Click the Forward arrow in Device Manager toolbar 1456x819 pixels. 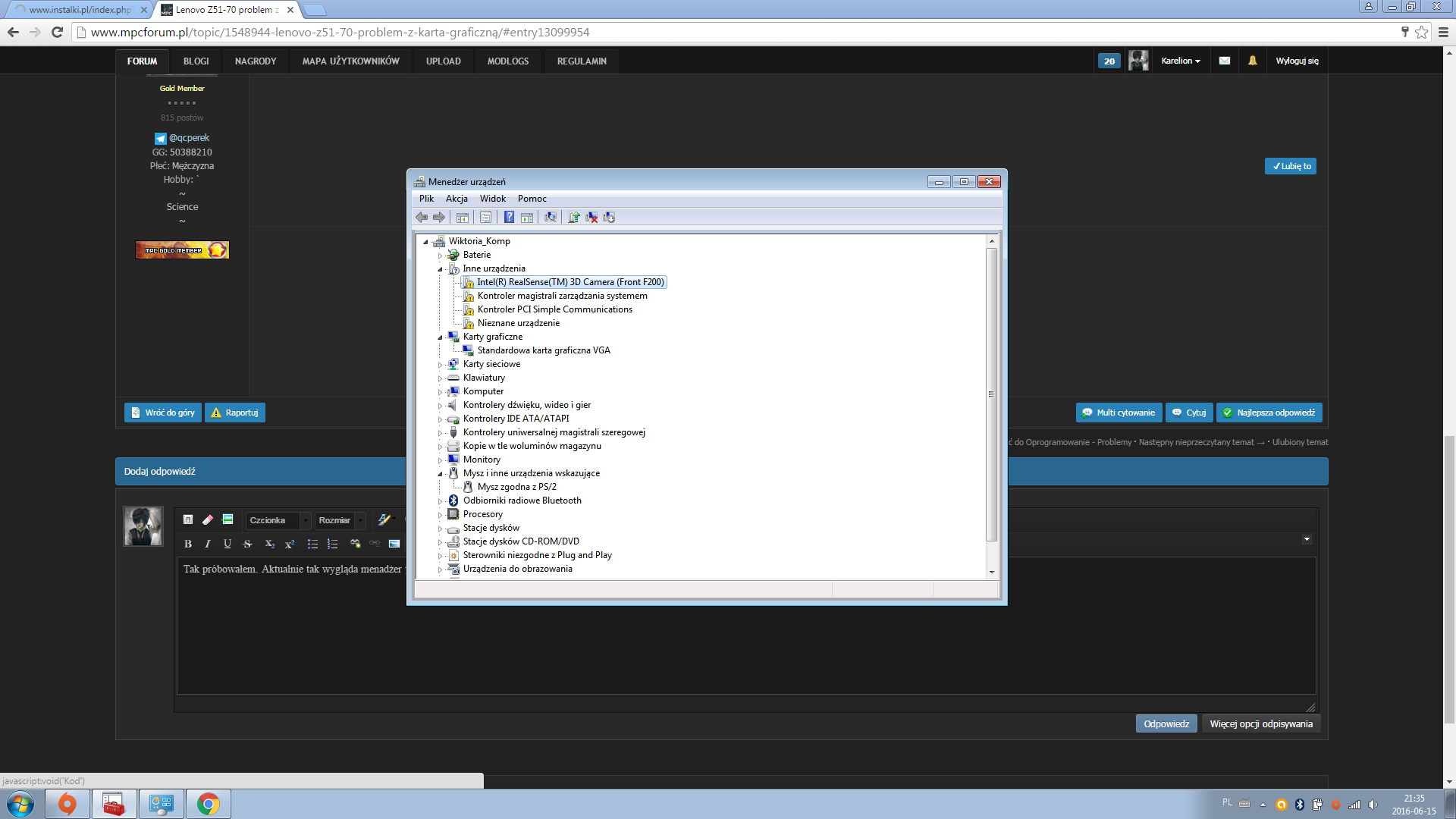(x=439, y=218)
